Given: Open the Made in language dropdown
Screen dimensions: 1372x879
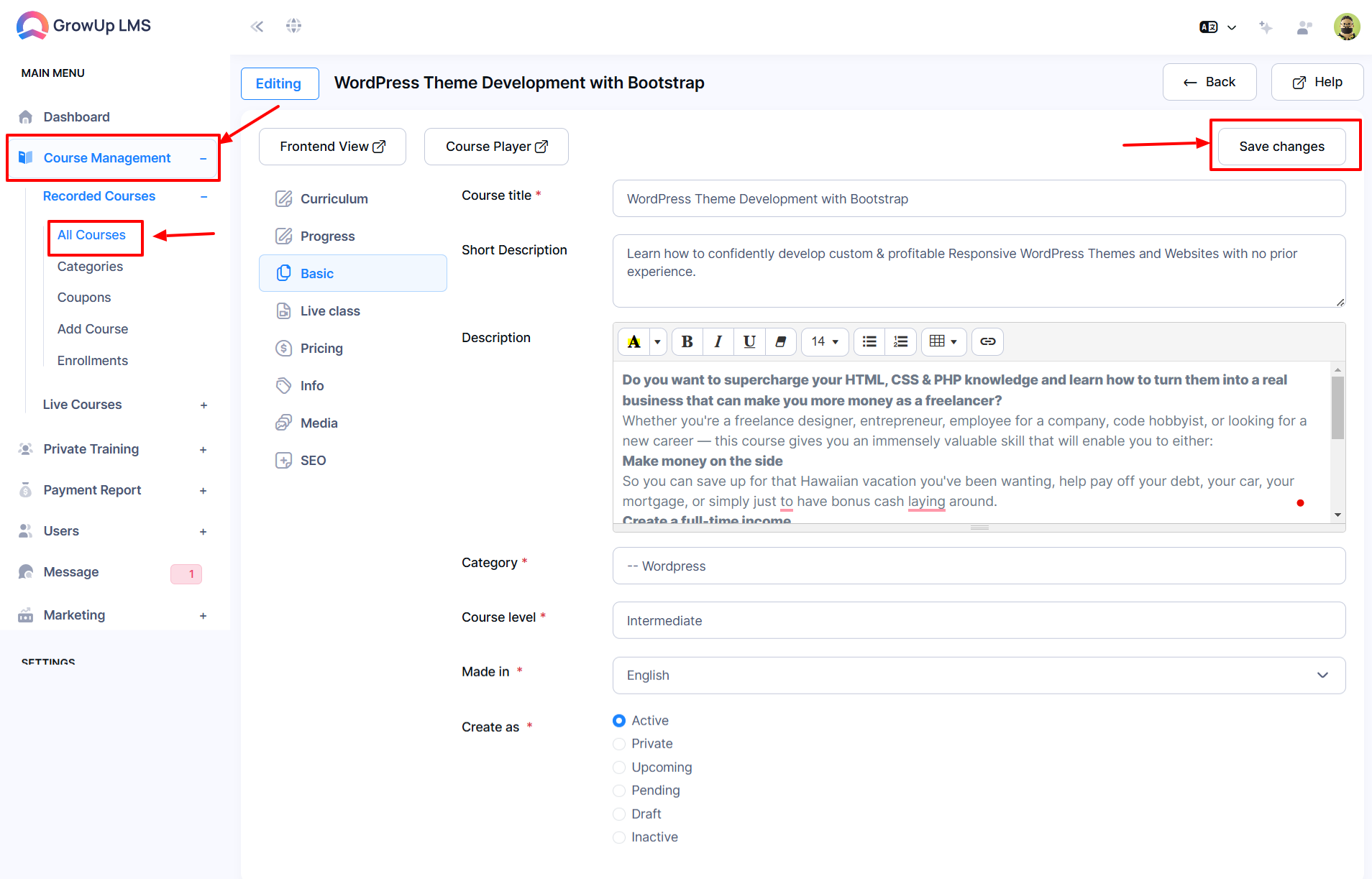Looking at the screenshot, I should pyautogui.click(x=979, y=675).
